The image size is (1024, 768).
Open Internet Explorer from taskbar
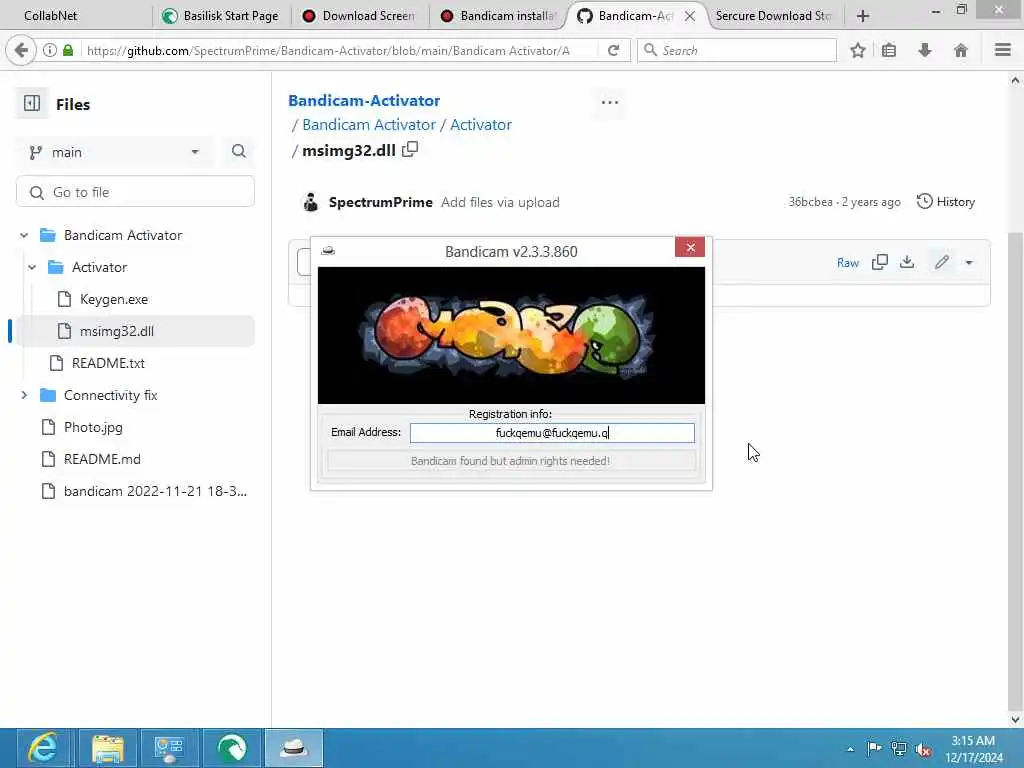[x=42, y=748]
